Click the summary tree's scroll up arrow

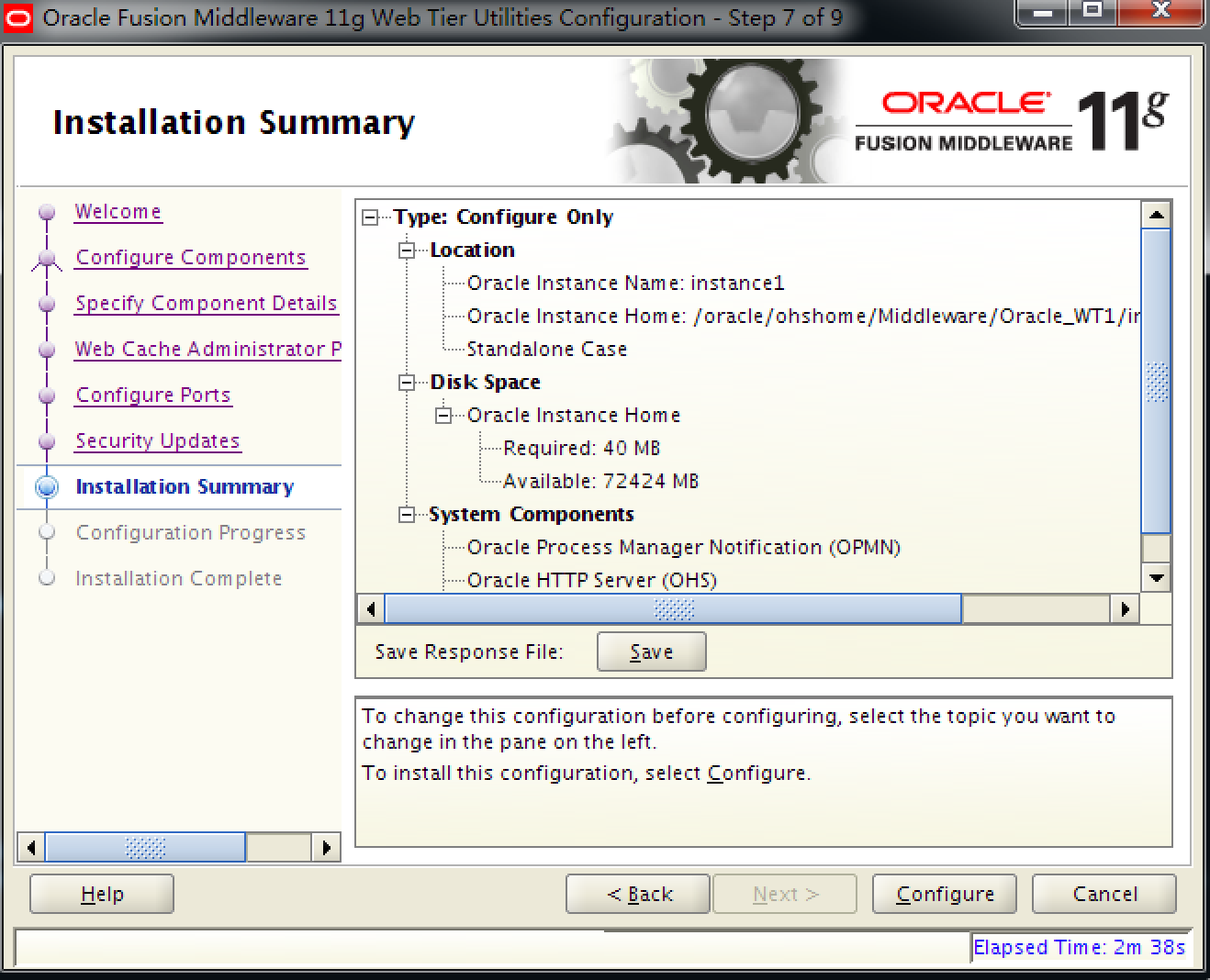1157,215
